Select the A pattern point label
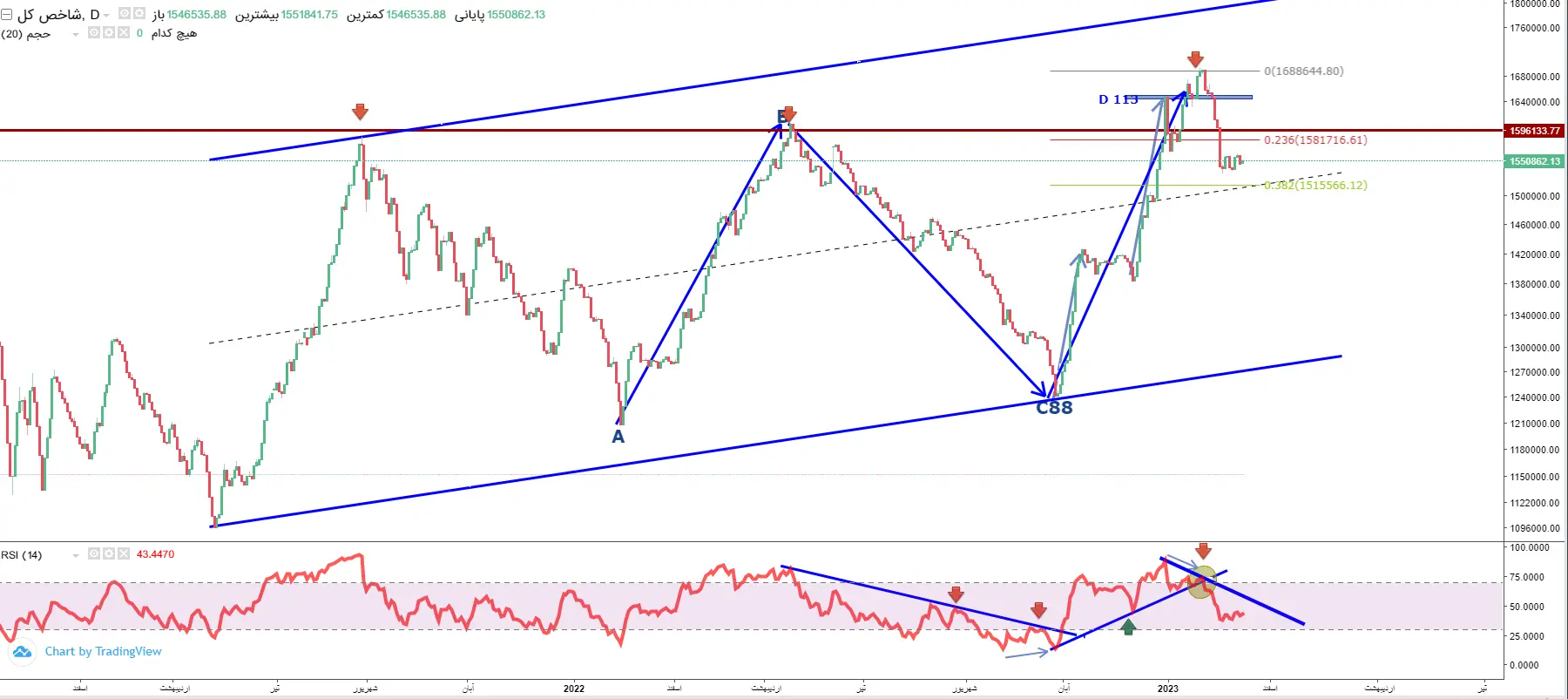 [x=618, y=437]
